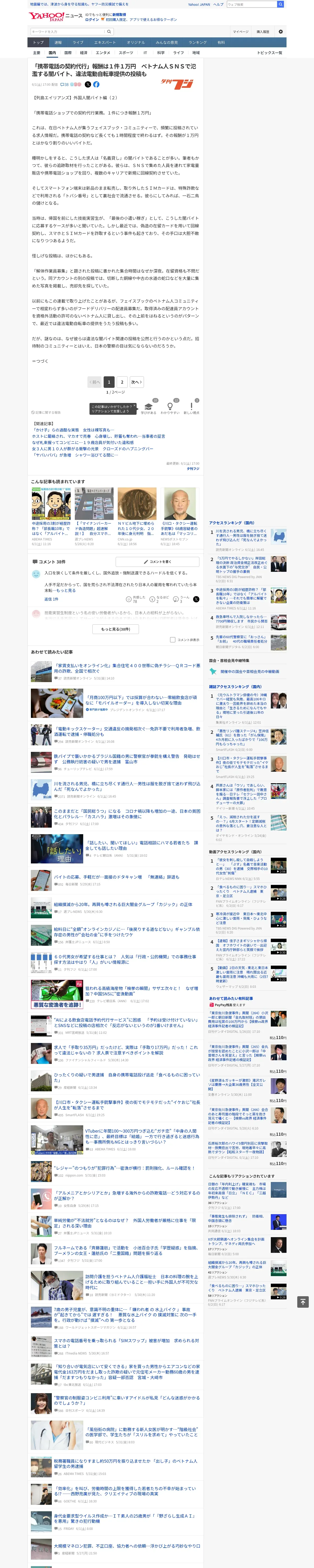
Task: Click the わかりやすい lightbulb reaction
Action: [170, 408]
